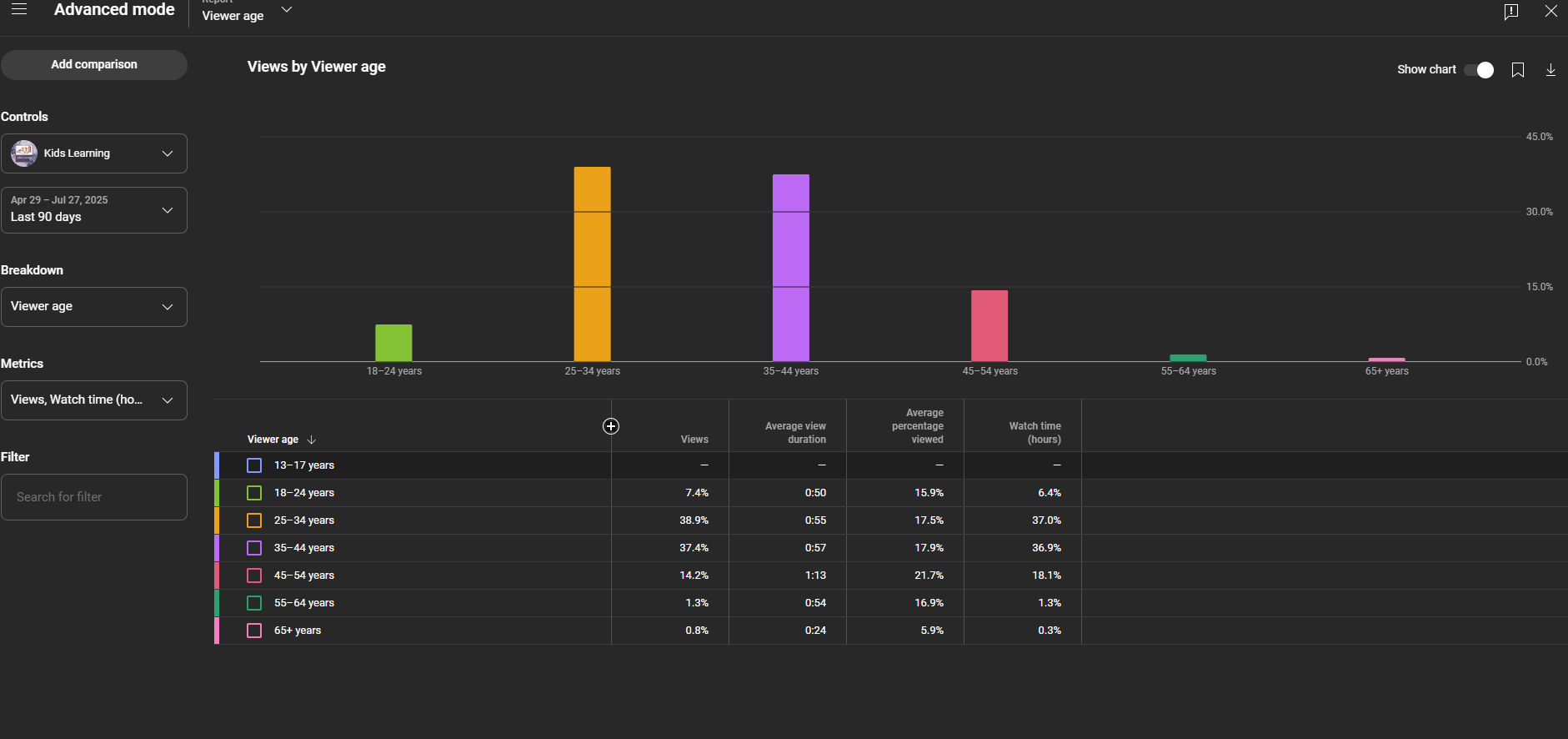
Task: Open the Report Viewer age dropdown
Action: pos(247,12)
